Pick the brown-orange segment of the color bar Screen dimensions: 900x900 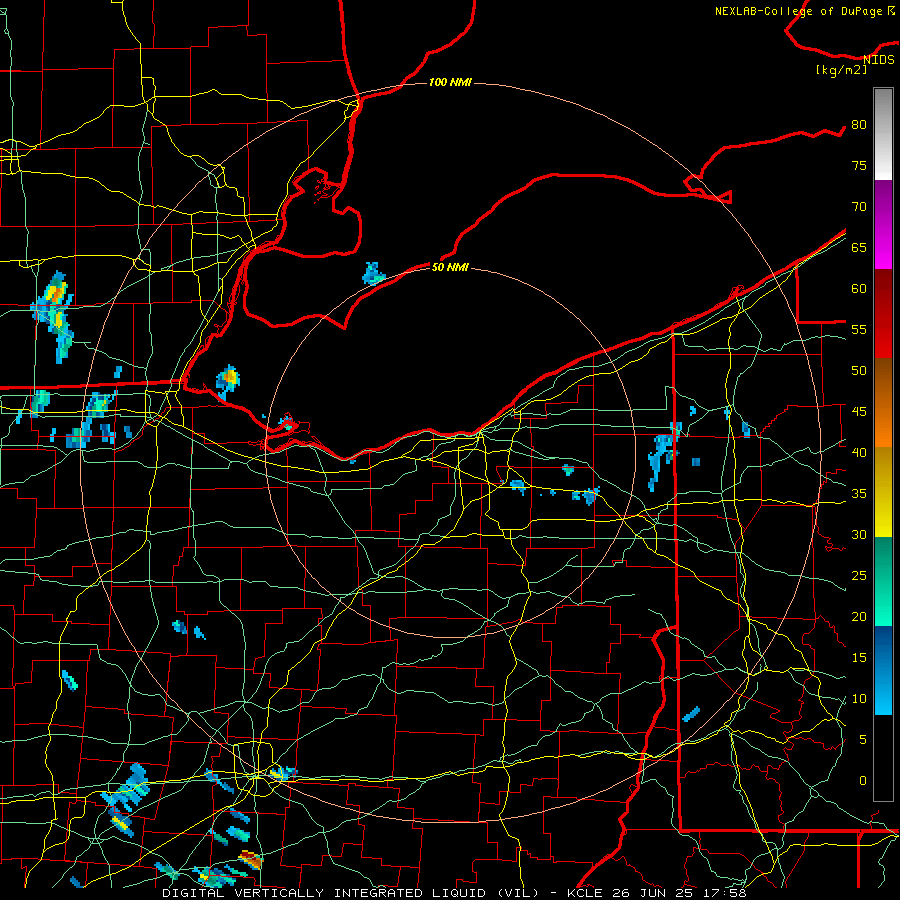click(x=883, y=402)
